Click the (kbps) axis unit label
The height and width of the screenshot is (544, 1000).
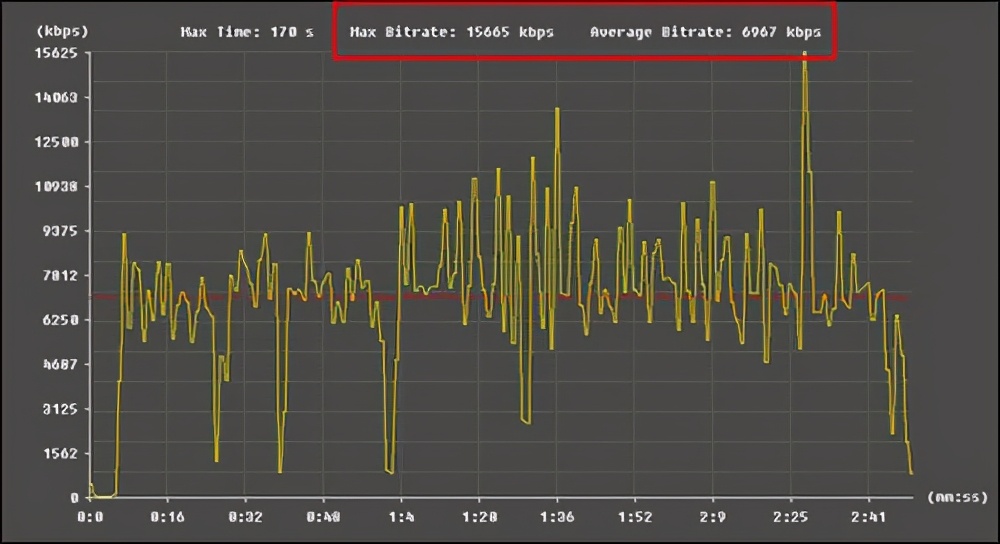[x=62, y=31]
